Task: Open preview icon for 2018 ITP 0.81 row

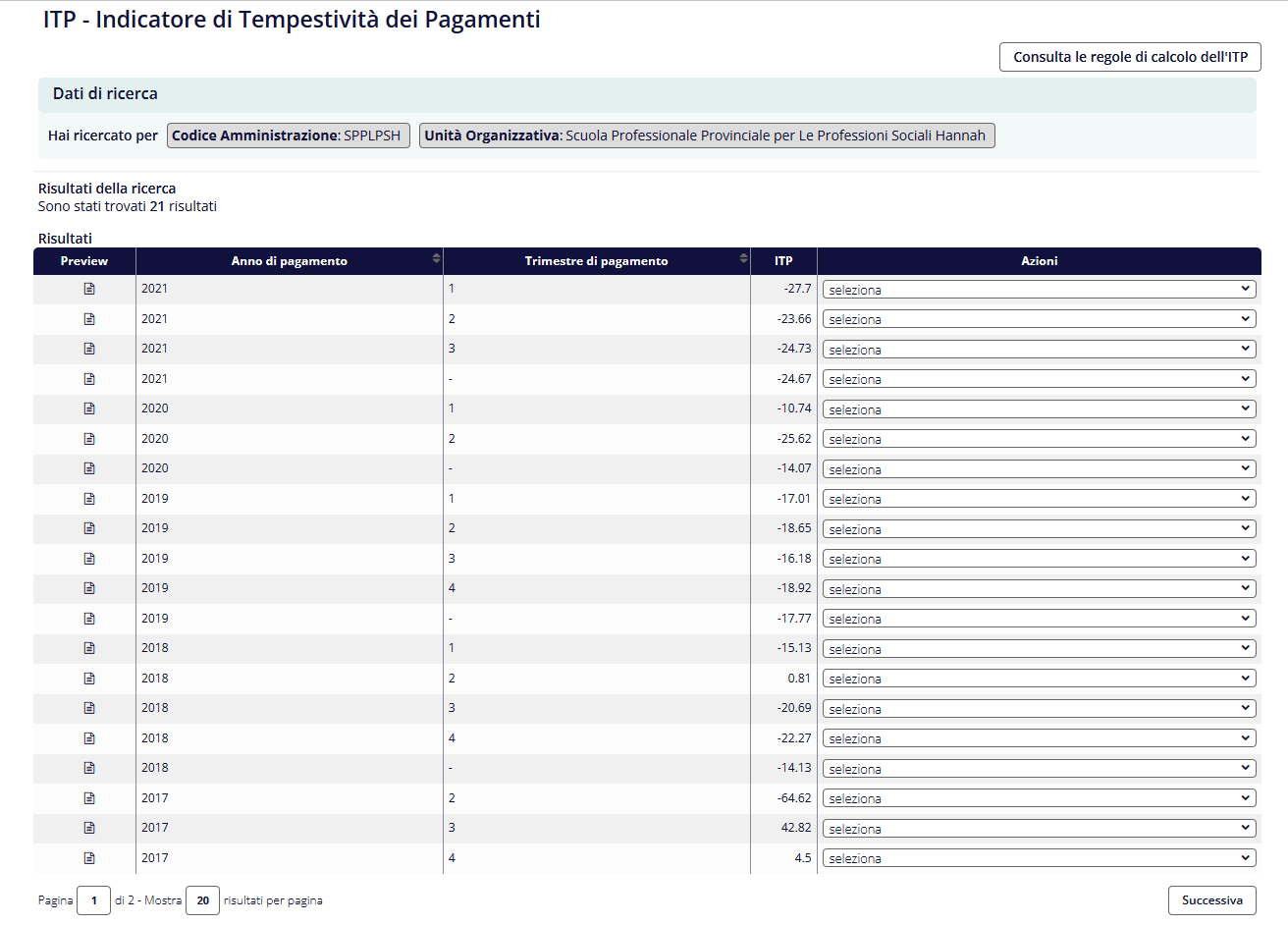Action: pos(89,679)
